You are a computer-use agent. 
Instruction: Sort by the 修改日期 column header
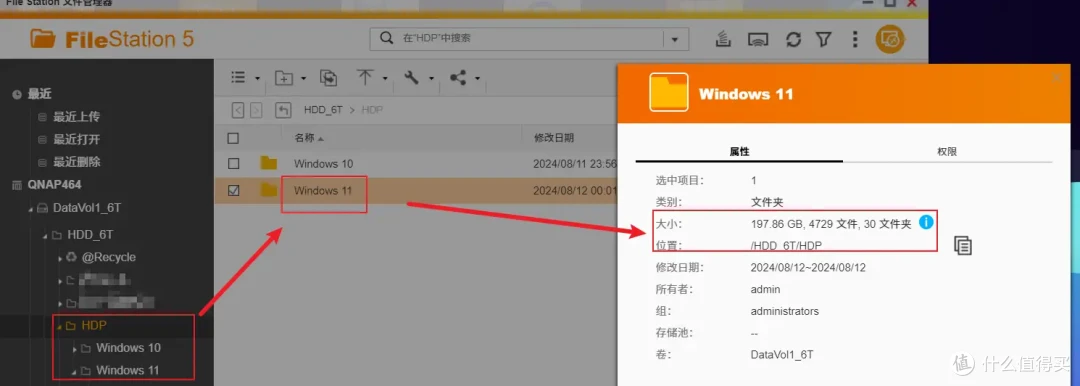click(x=554, y=138)
